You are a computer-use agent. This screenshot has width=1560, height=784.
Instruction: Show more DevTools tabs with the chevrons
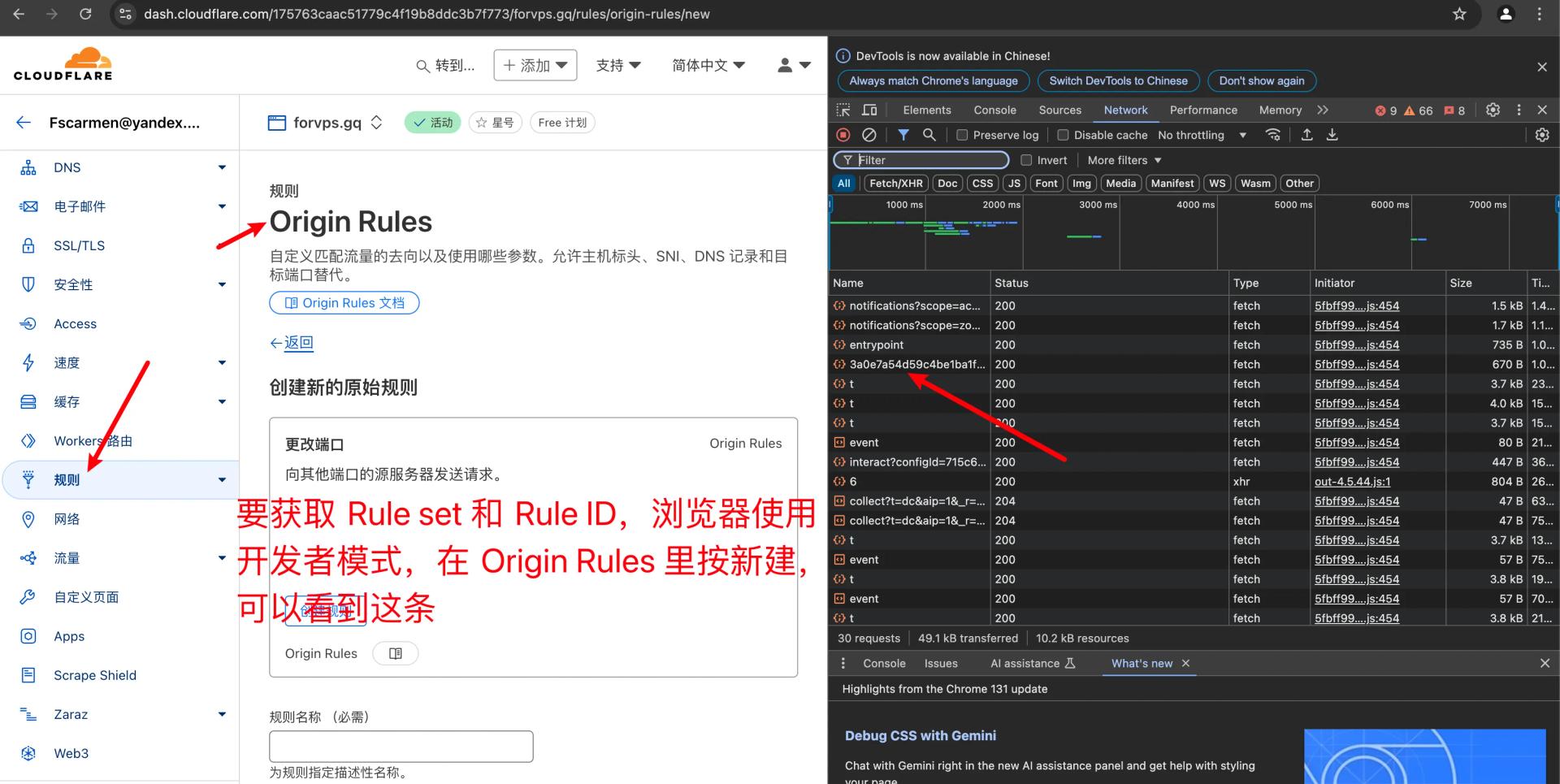pyautogui.click(x=1323, y=110)
